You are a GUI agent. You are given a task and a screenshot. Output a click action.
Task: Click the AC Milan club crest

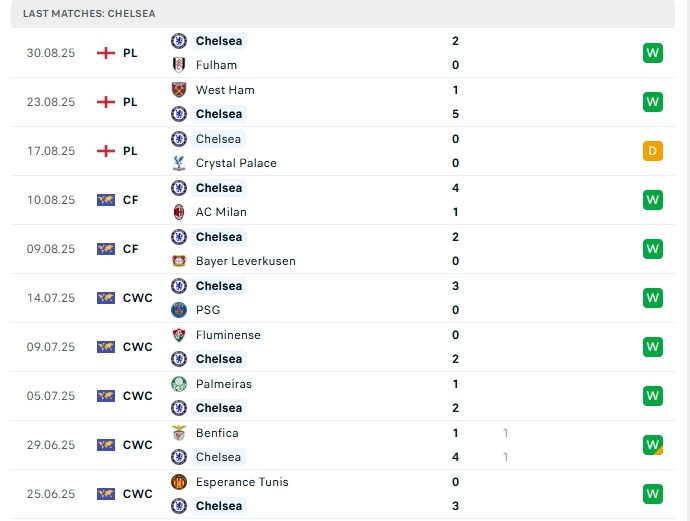179,212
